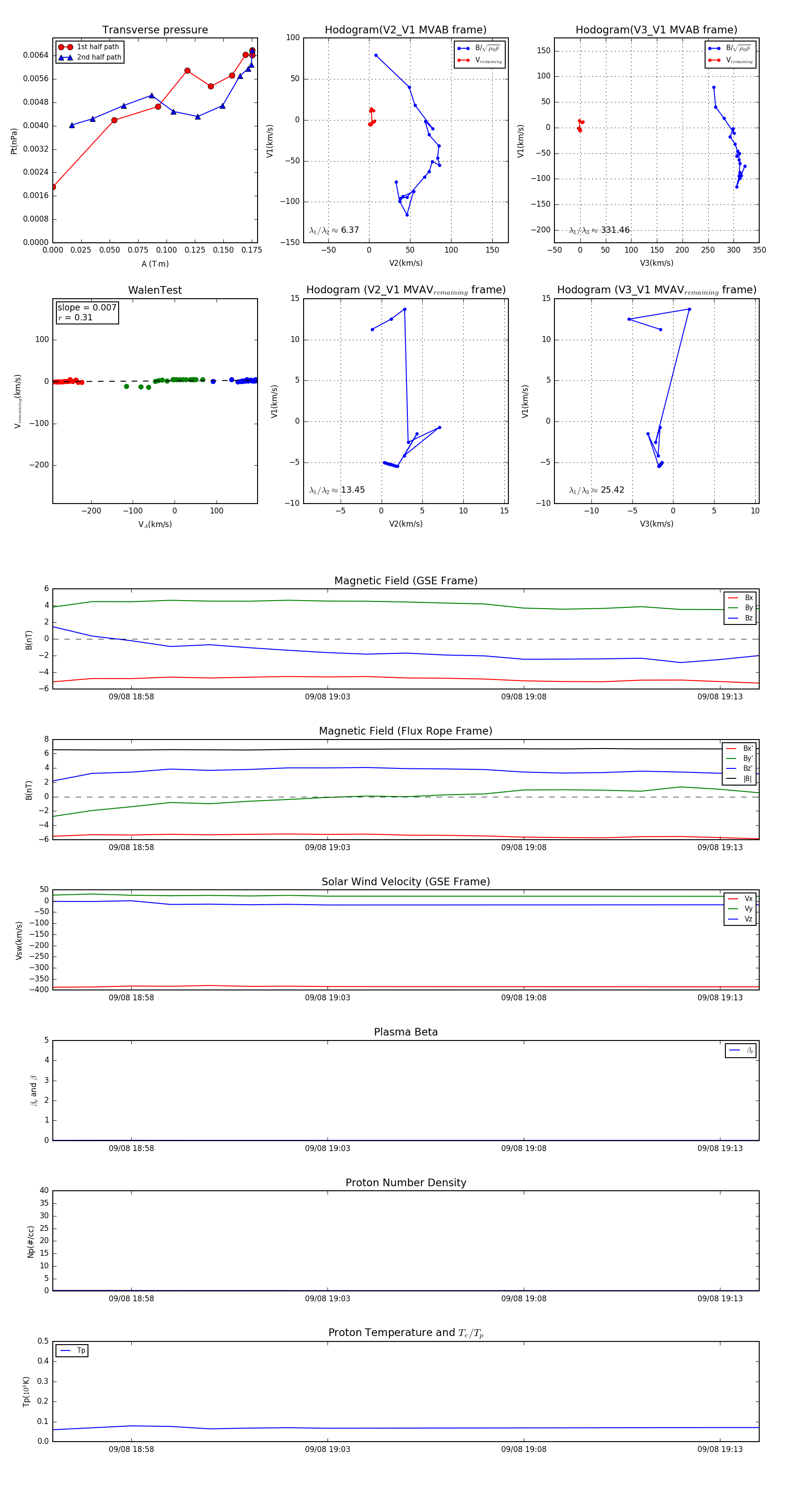
Task: Click the "A (T·m)" x-axis label
Action: [x=155, y=264]
